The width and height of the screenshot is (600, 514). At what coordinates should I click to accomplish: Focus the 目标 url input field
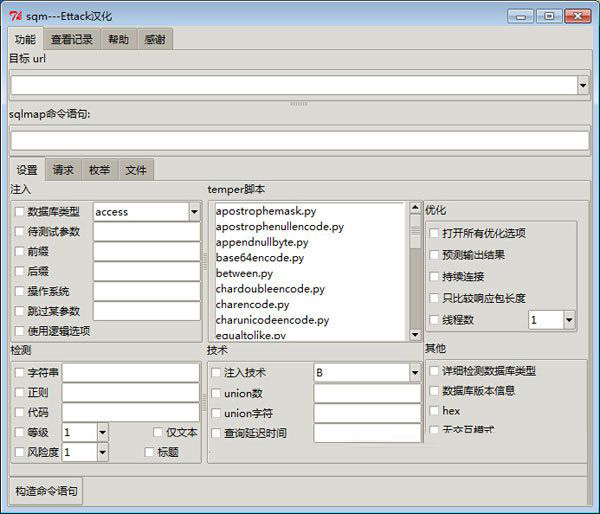click(294, 85)
